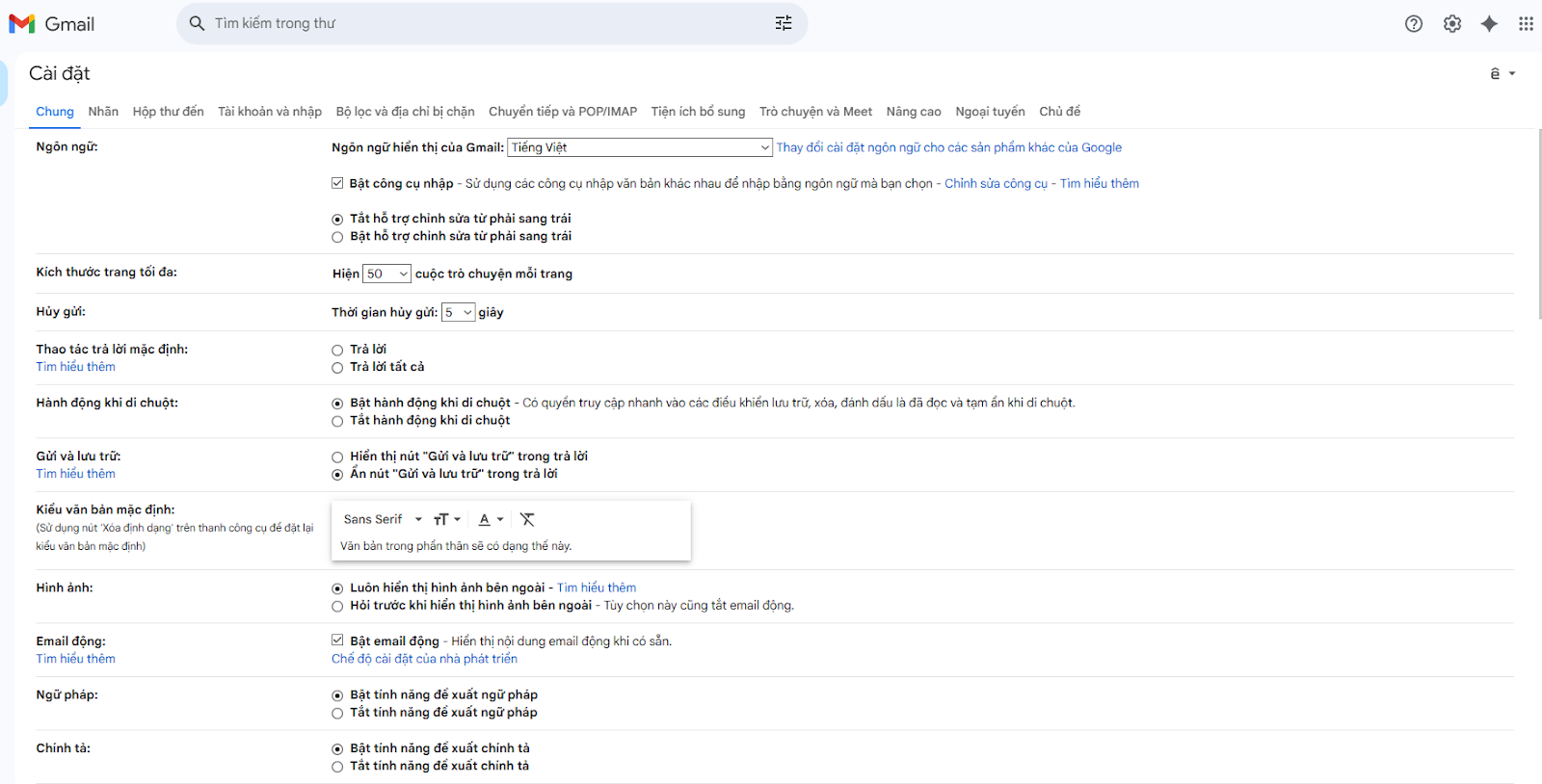Click the search magnifier icon
Image resolution: width=1542 pixels, height=784 pixels.
click(x=197, y=23)
